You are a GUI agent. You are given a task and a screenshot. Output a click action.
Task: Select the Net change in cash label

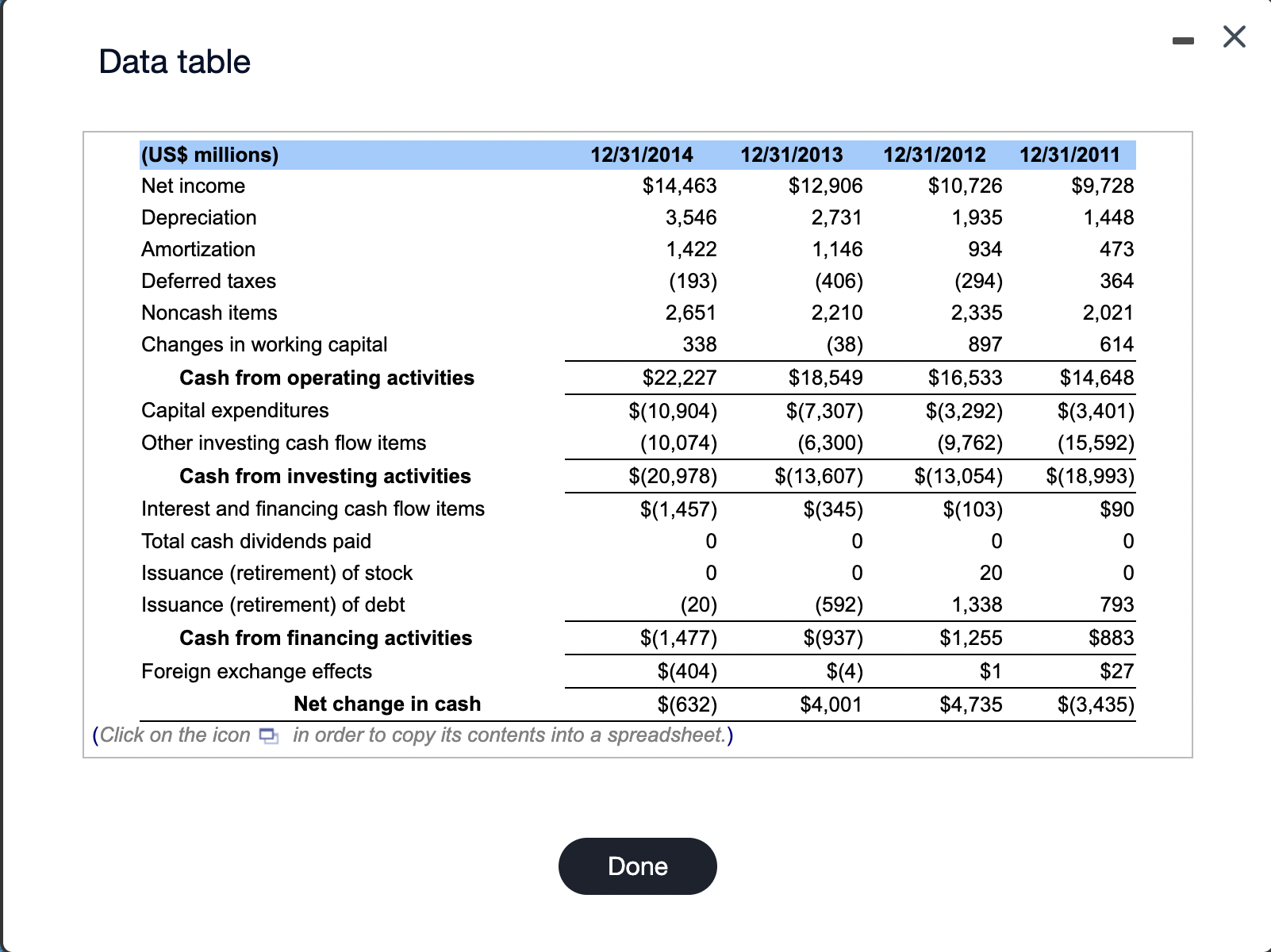386,704
